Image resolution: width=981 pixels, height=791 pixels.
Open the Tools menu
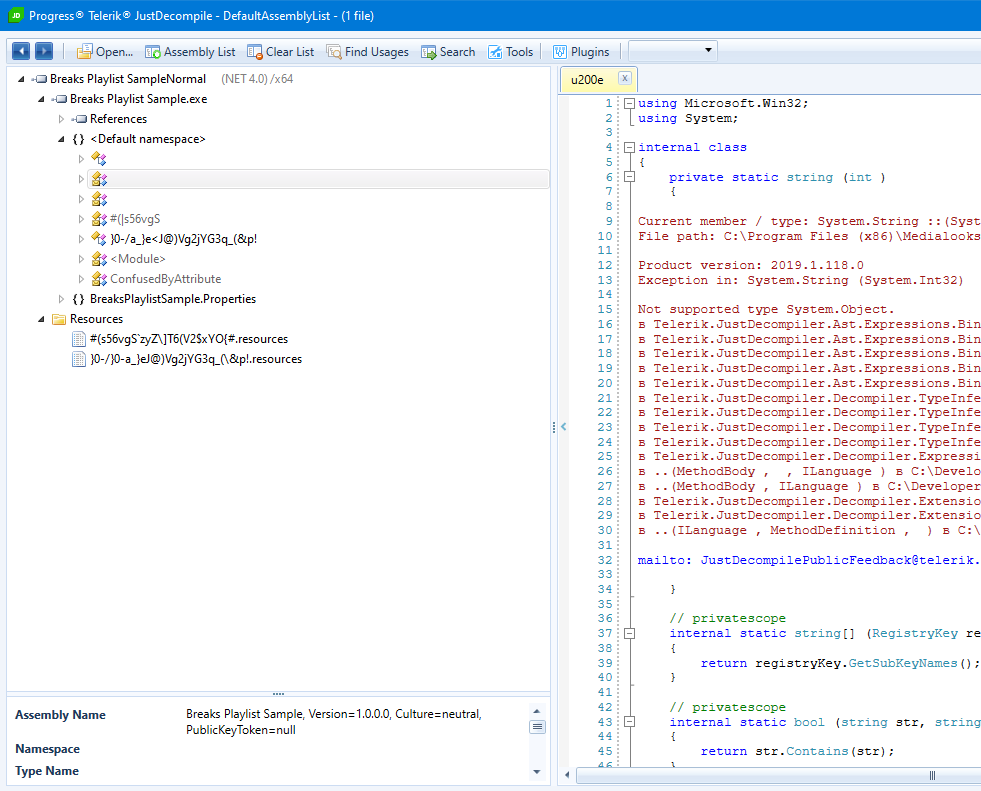511,52
